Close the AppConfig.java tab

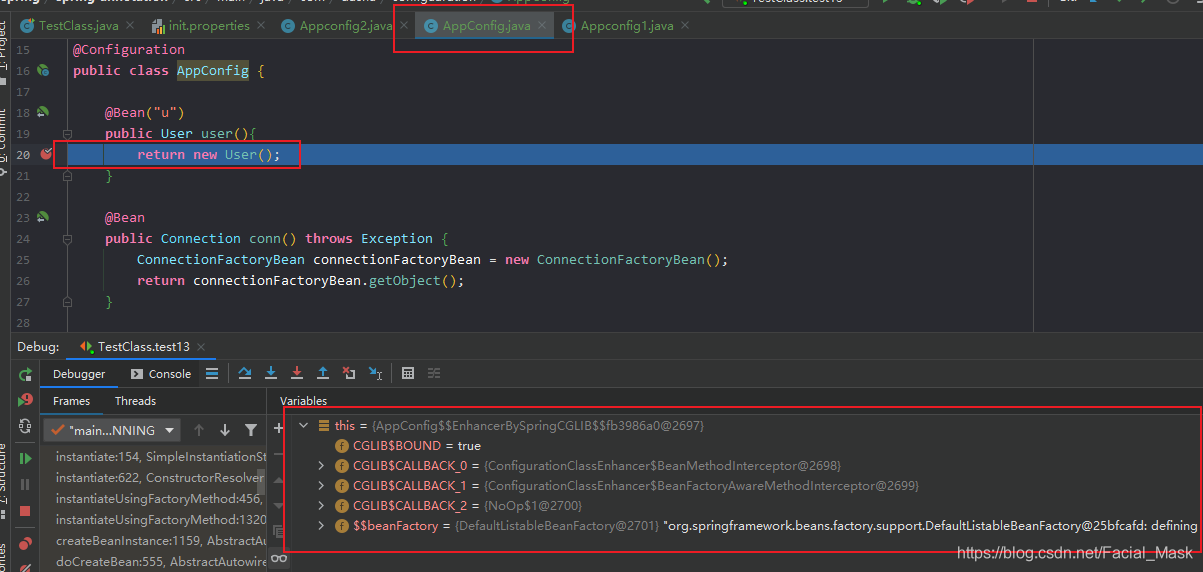[x=542, y=26]
